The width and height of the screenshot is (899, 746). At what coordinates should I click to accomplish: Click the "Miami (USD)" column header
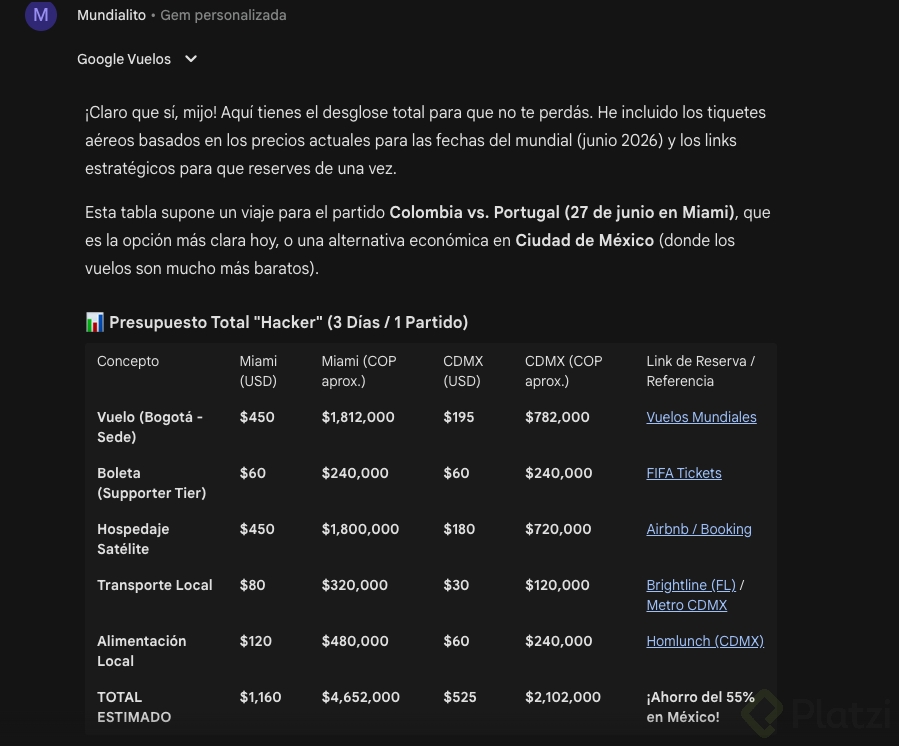(x=258, y=371)
